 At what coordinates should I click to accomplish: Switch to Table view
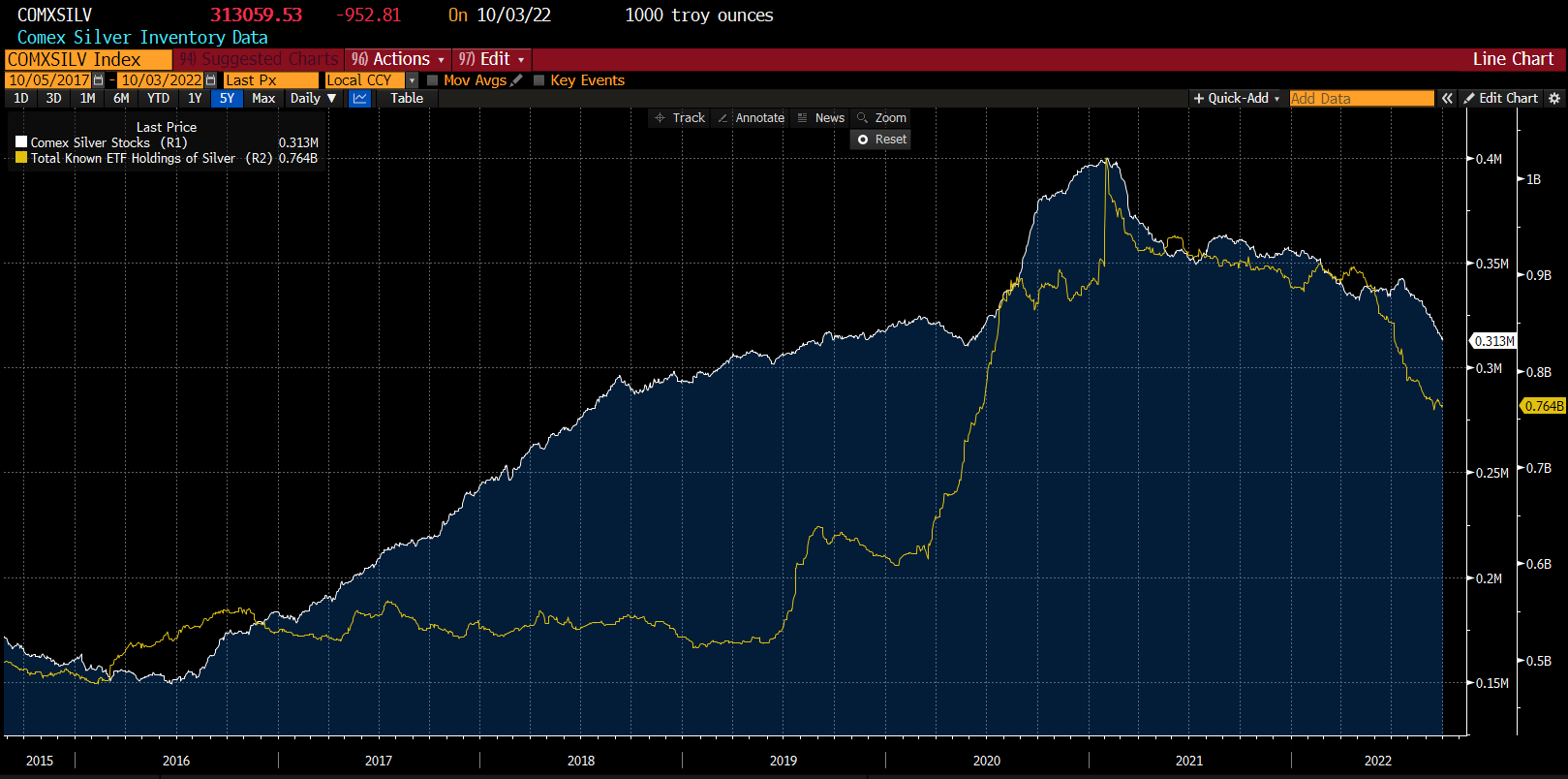(407, 98)
